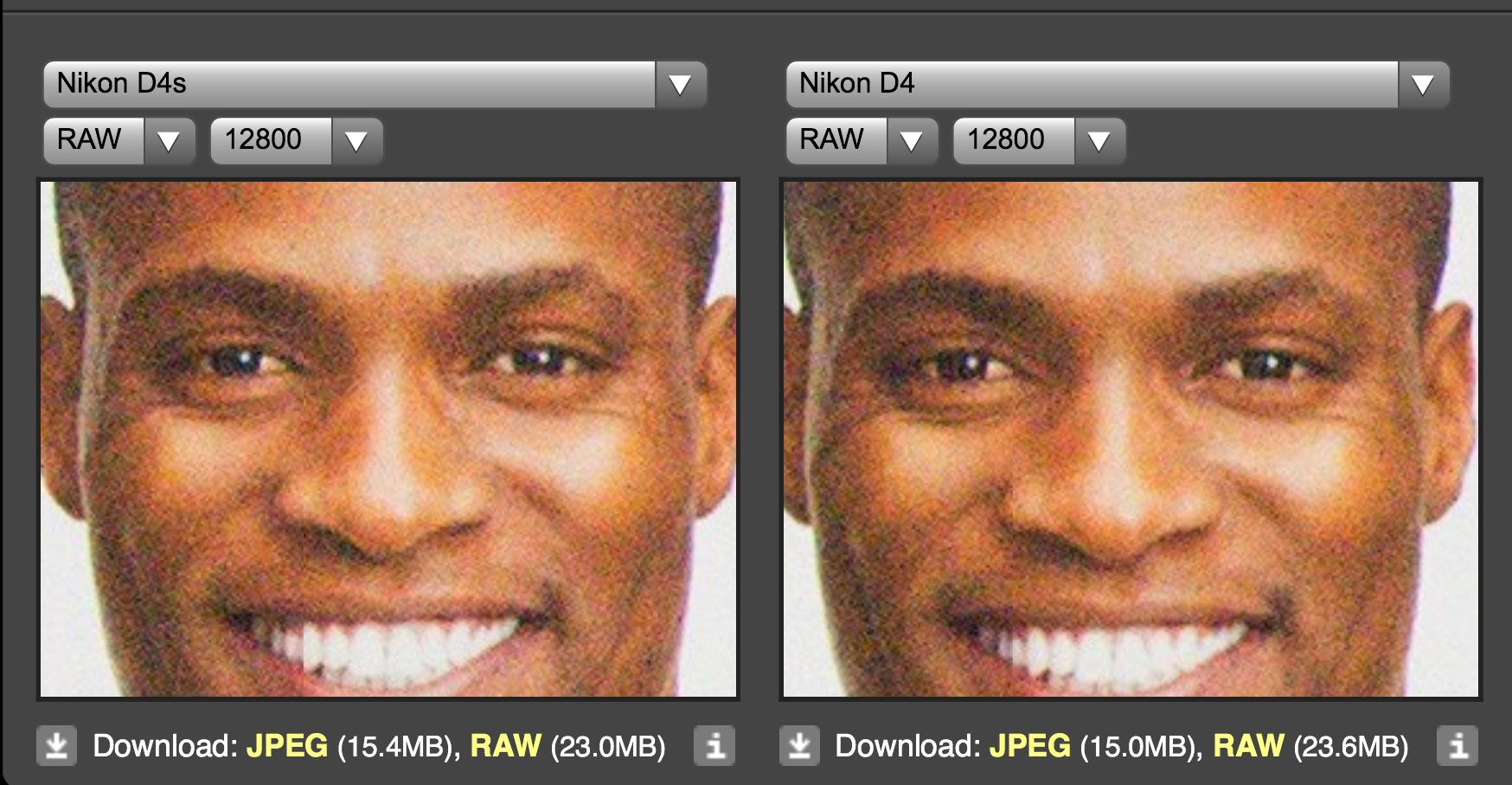
Task: Expand the Nikon D4s camera dropdown arrow
Action: click(x=681, y=84)
